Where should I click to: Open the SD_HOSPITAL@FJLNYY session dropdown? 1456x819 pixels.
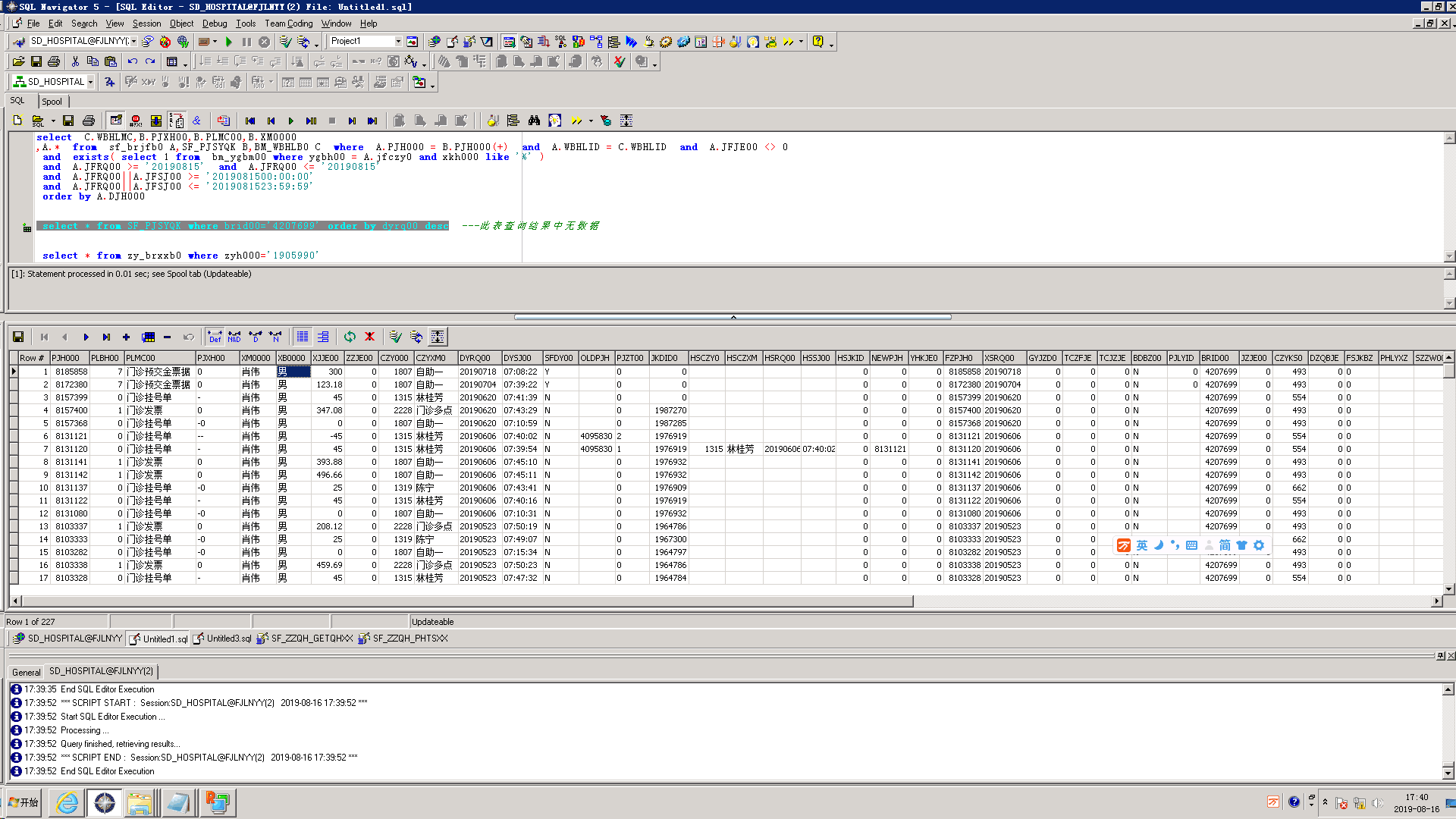pyautogui.click(x=134, y=42)
